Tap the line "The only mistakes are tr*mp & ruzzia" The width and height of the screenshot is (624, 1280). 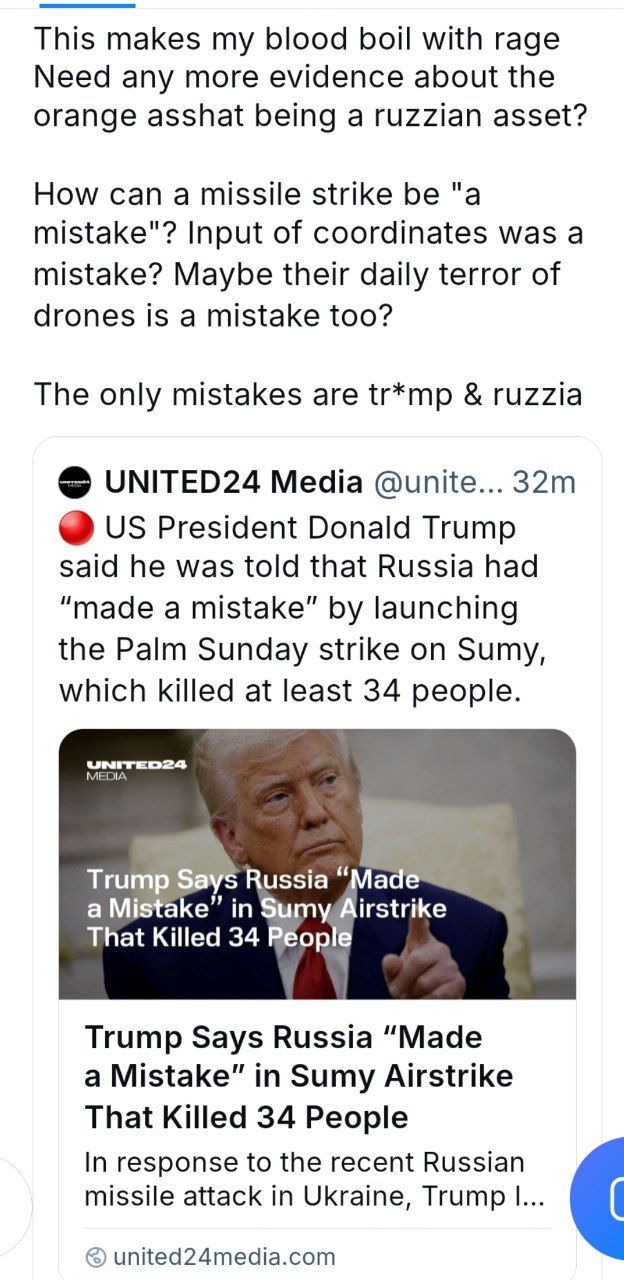(x=308, y=393)
